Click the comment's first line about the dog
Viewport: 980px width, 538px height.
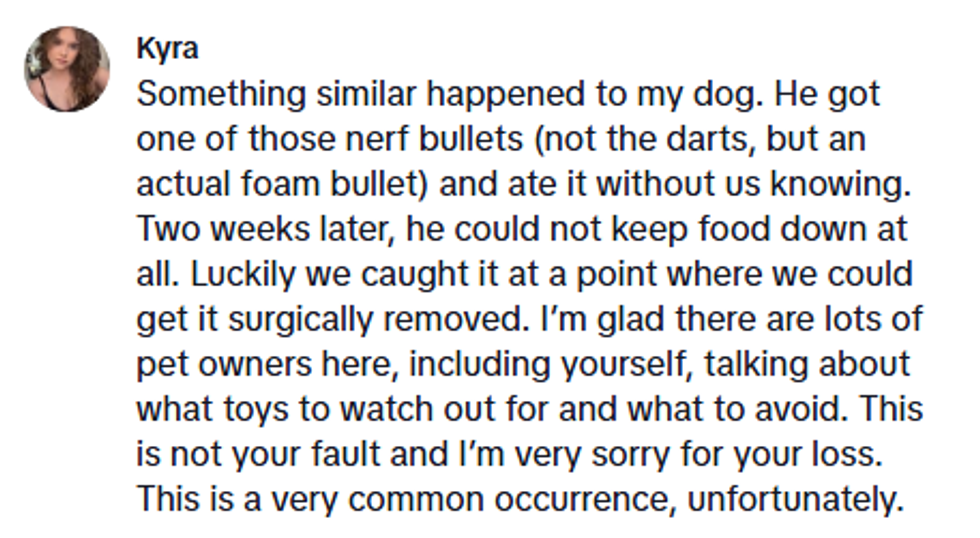508,95
